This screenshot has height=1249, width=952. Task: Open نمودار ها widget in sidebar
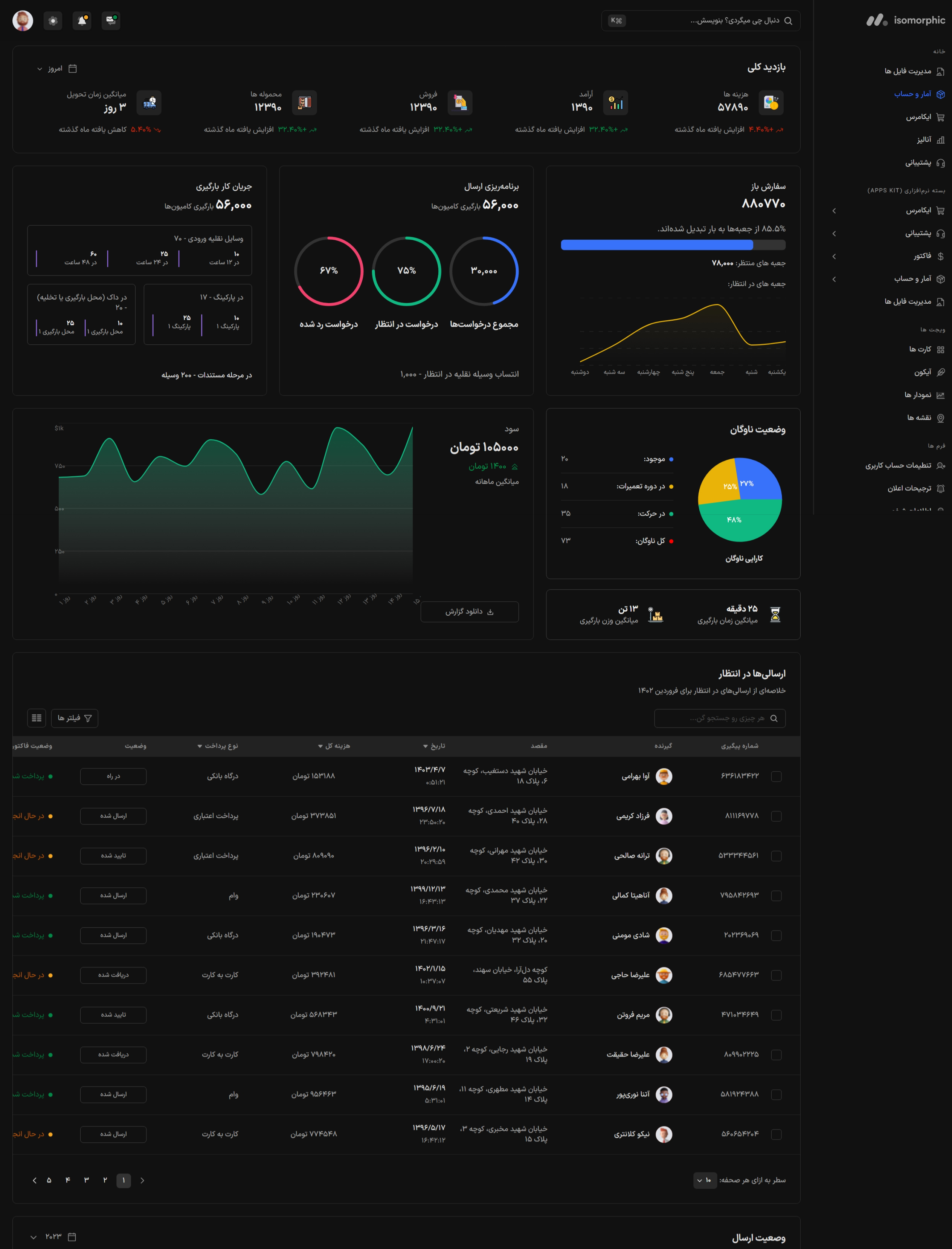point(925,394)
